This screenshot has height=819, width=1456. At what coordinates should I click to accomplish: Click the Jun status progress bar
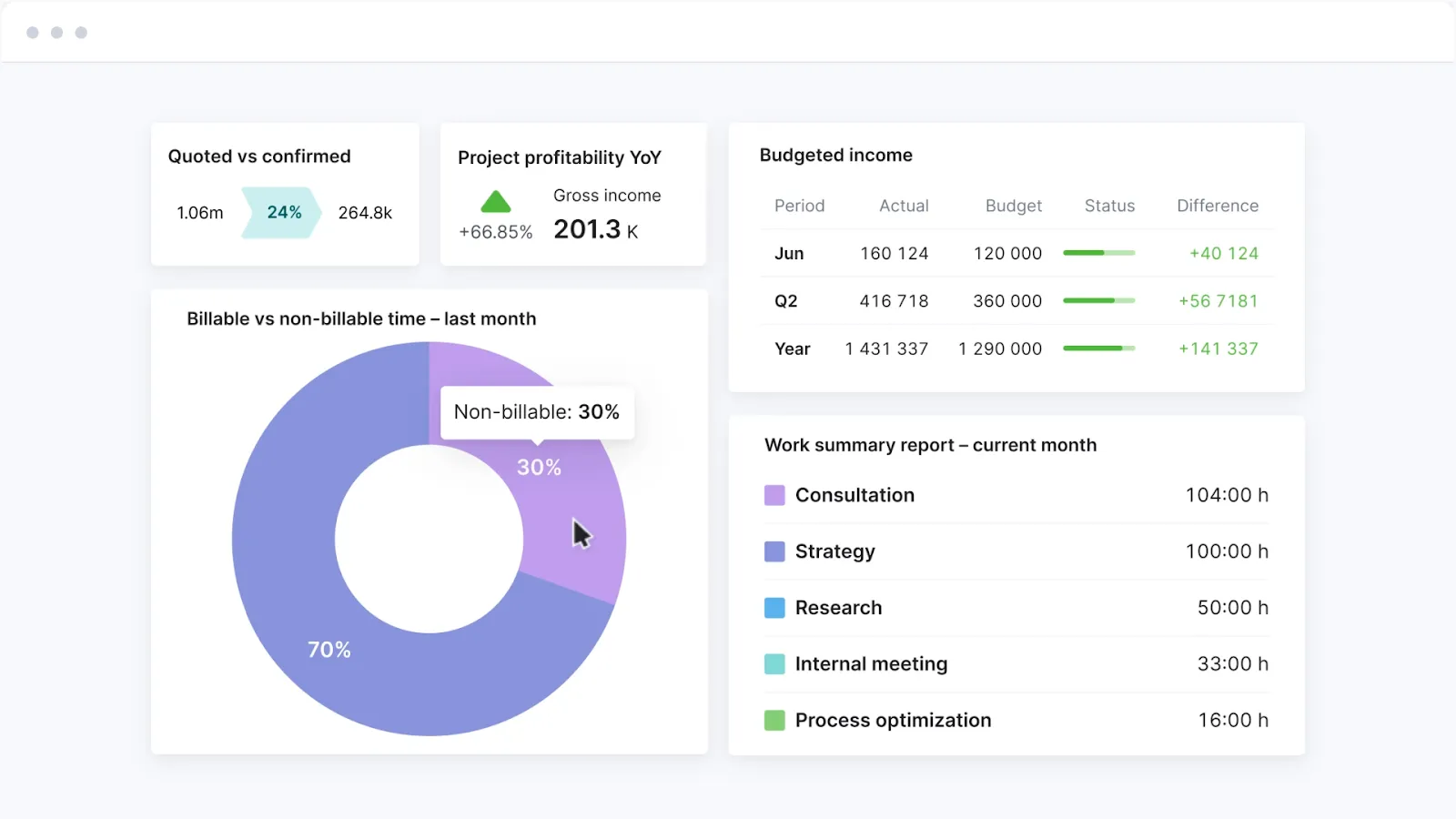(1099, 253)
